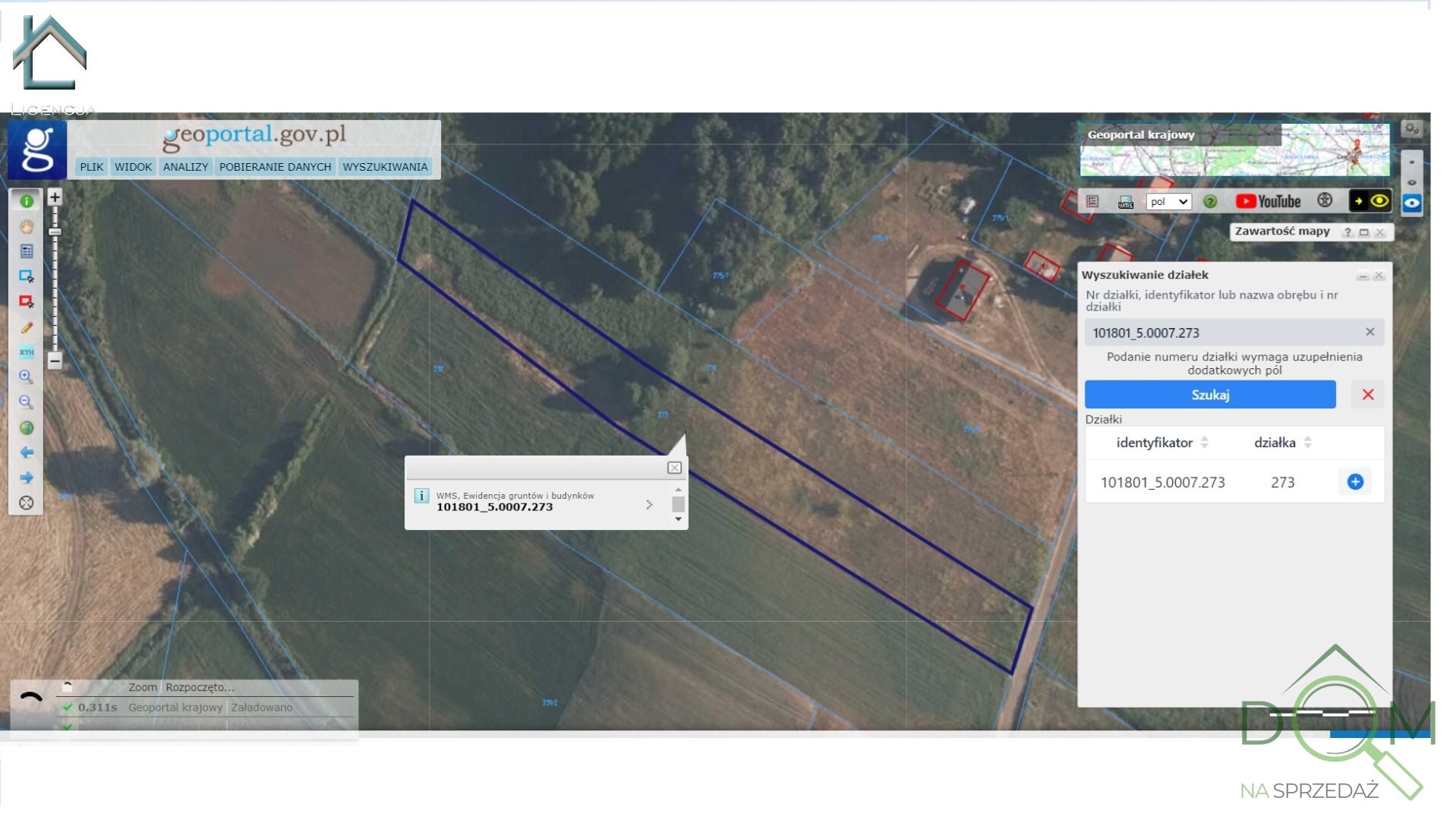1456x820 pixels.
Task: Click the zoom slider handle
Action: [55, 232]
